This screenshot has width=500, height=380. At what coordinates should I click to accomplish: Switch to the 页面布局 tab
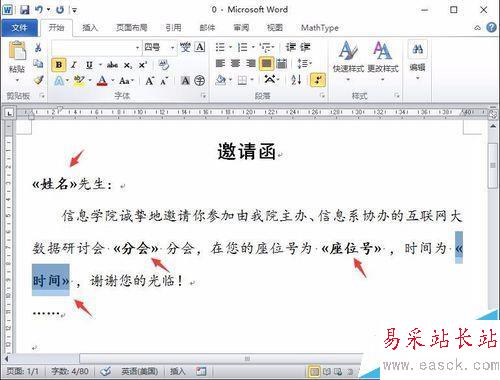click(132, 28)
